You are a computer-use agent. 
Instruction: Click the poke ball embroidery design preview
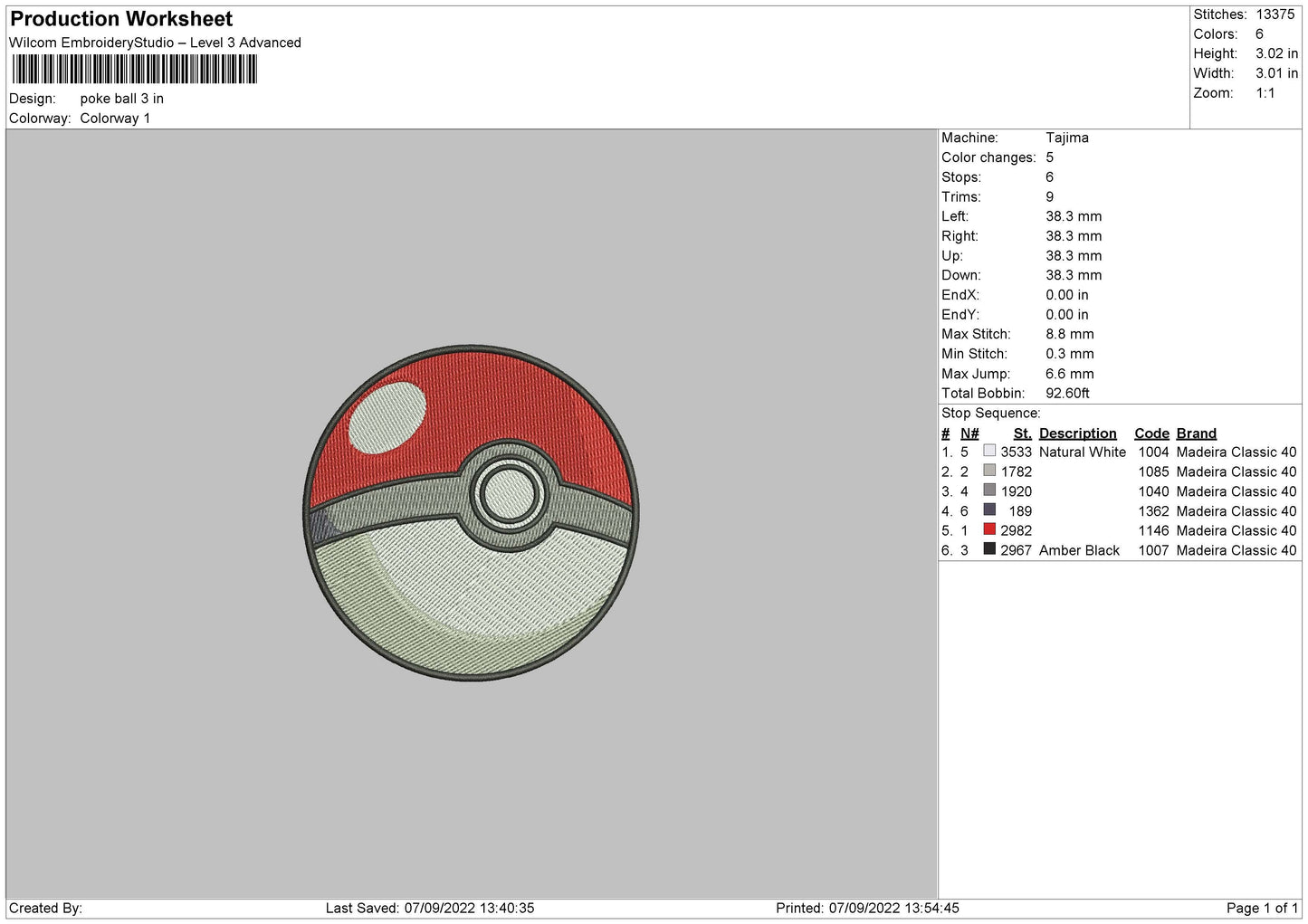[x=471, y=512]
